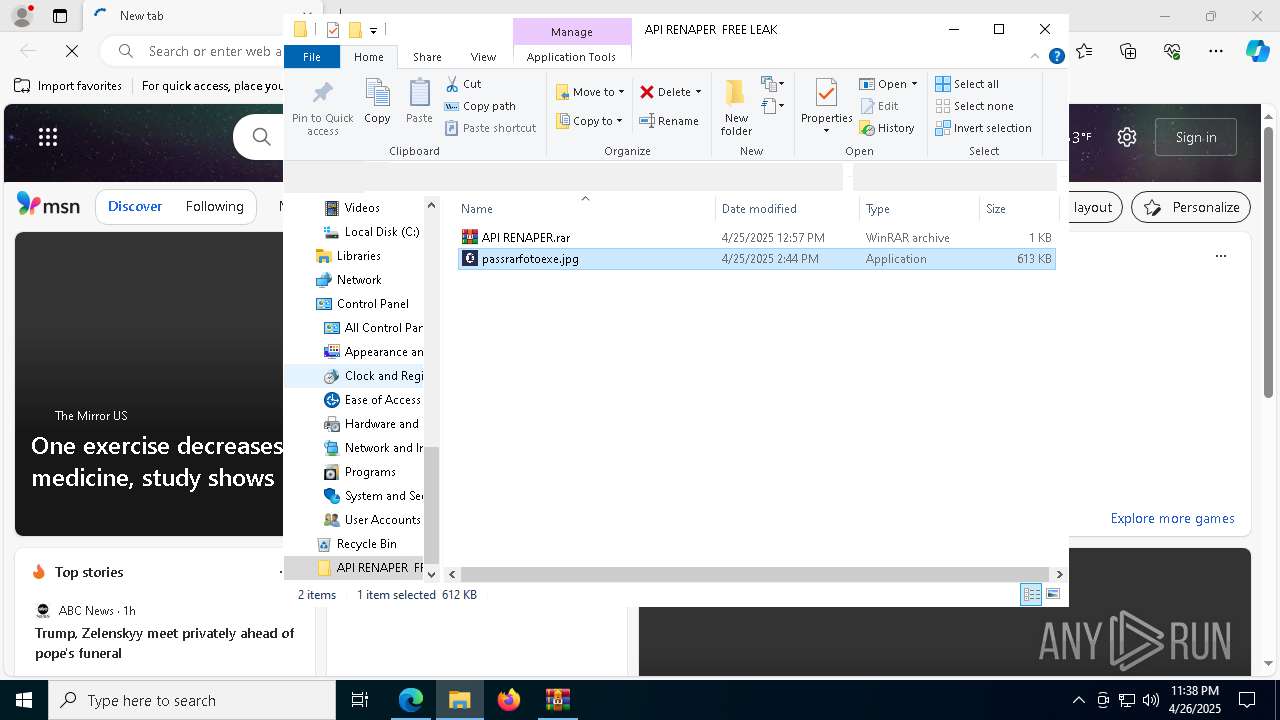Select Control Panel tree item
The image size is (1280, 720).
372,304
